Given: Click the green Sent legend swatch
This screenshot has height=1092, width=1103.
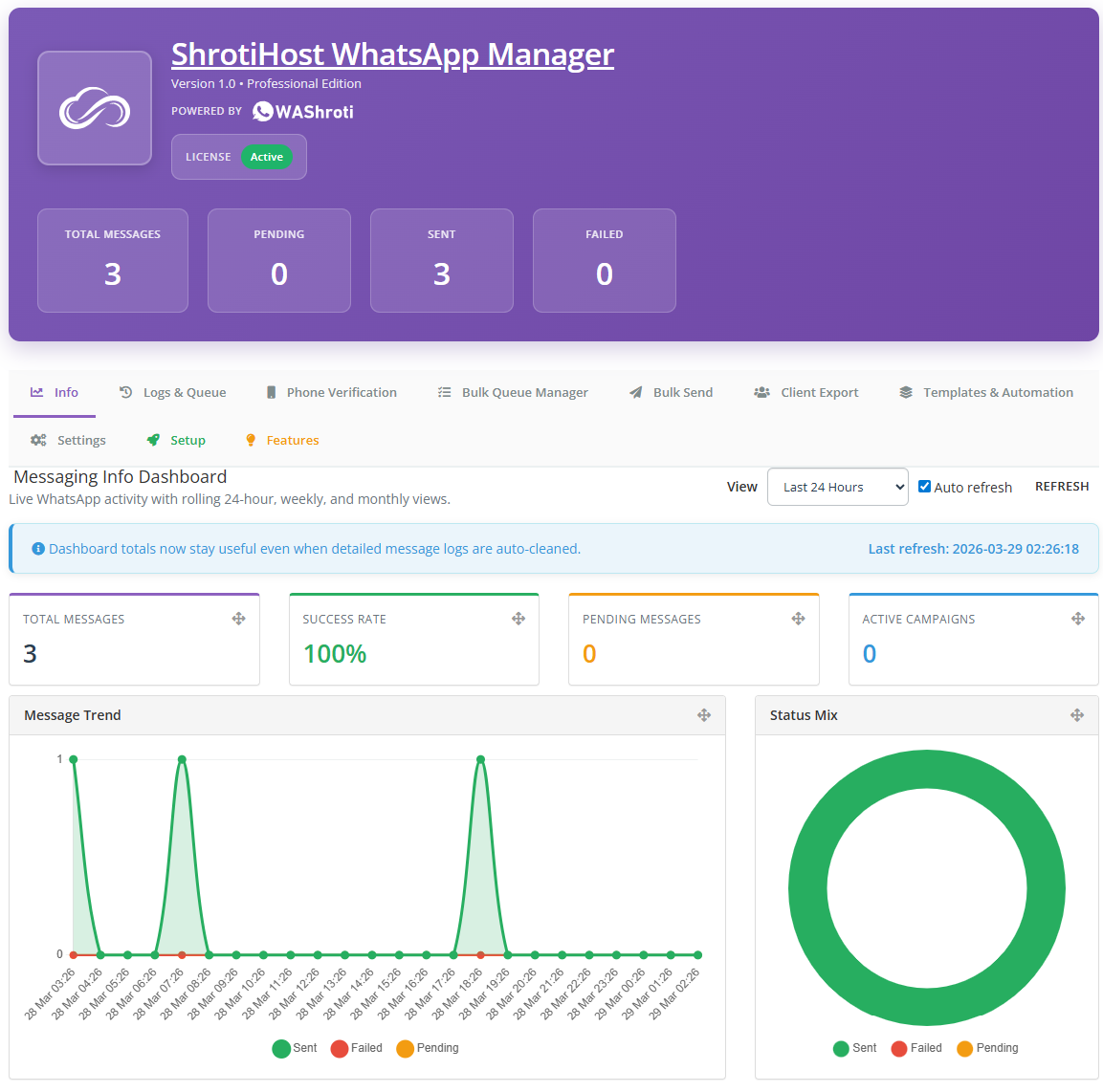Looking at the screenshot, I should pyautogui.click(x=281, y=1048).
